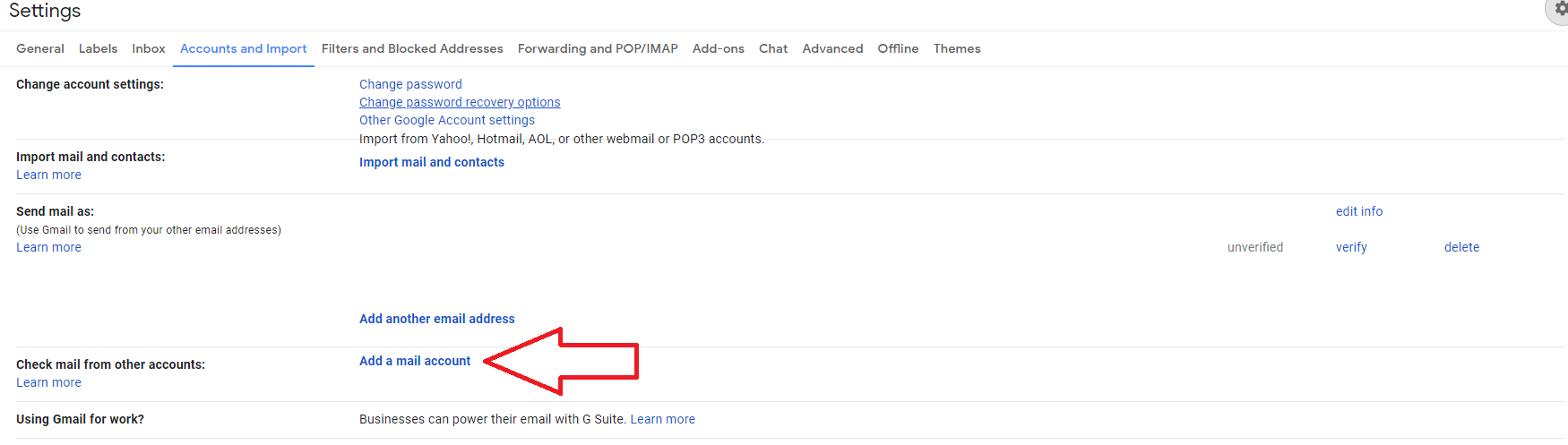The image size is (1568, 445).
Task: Click the 'Using Gmail for work?' heading
Action: (80, 419)
